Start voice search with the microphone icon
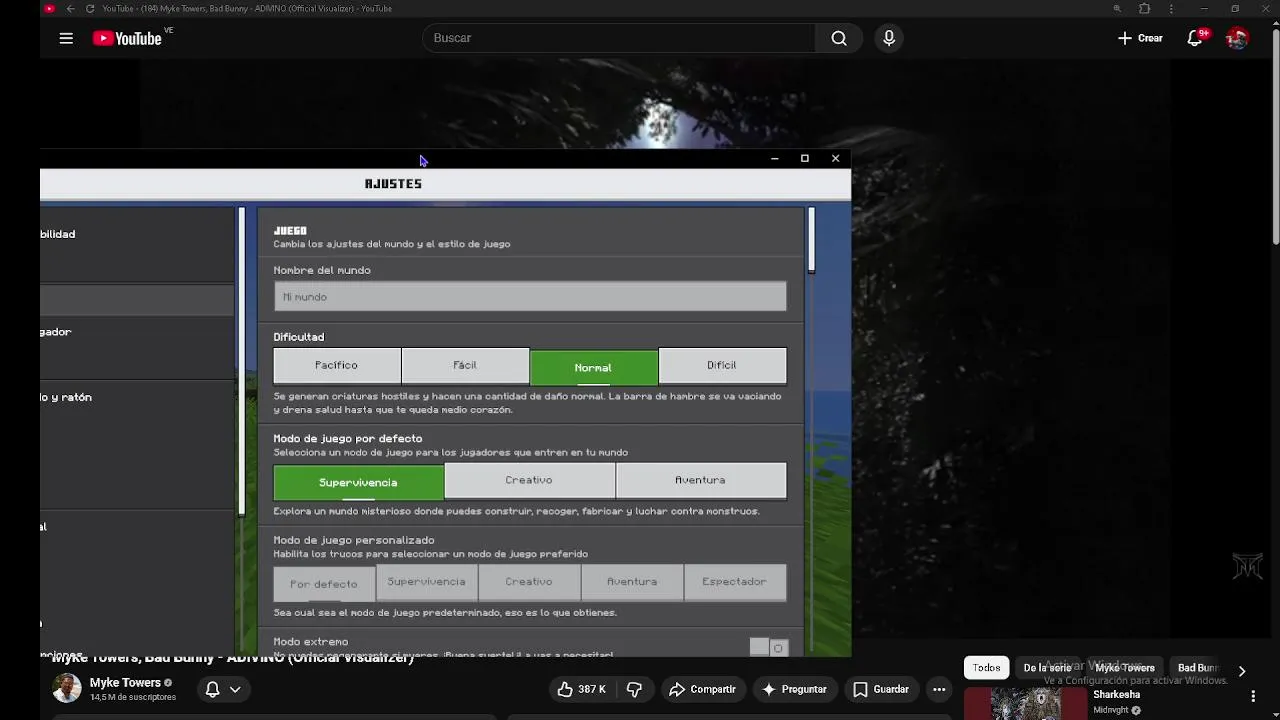The height and width of the screenshot is (720, 1280). click(889, 38)
